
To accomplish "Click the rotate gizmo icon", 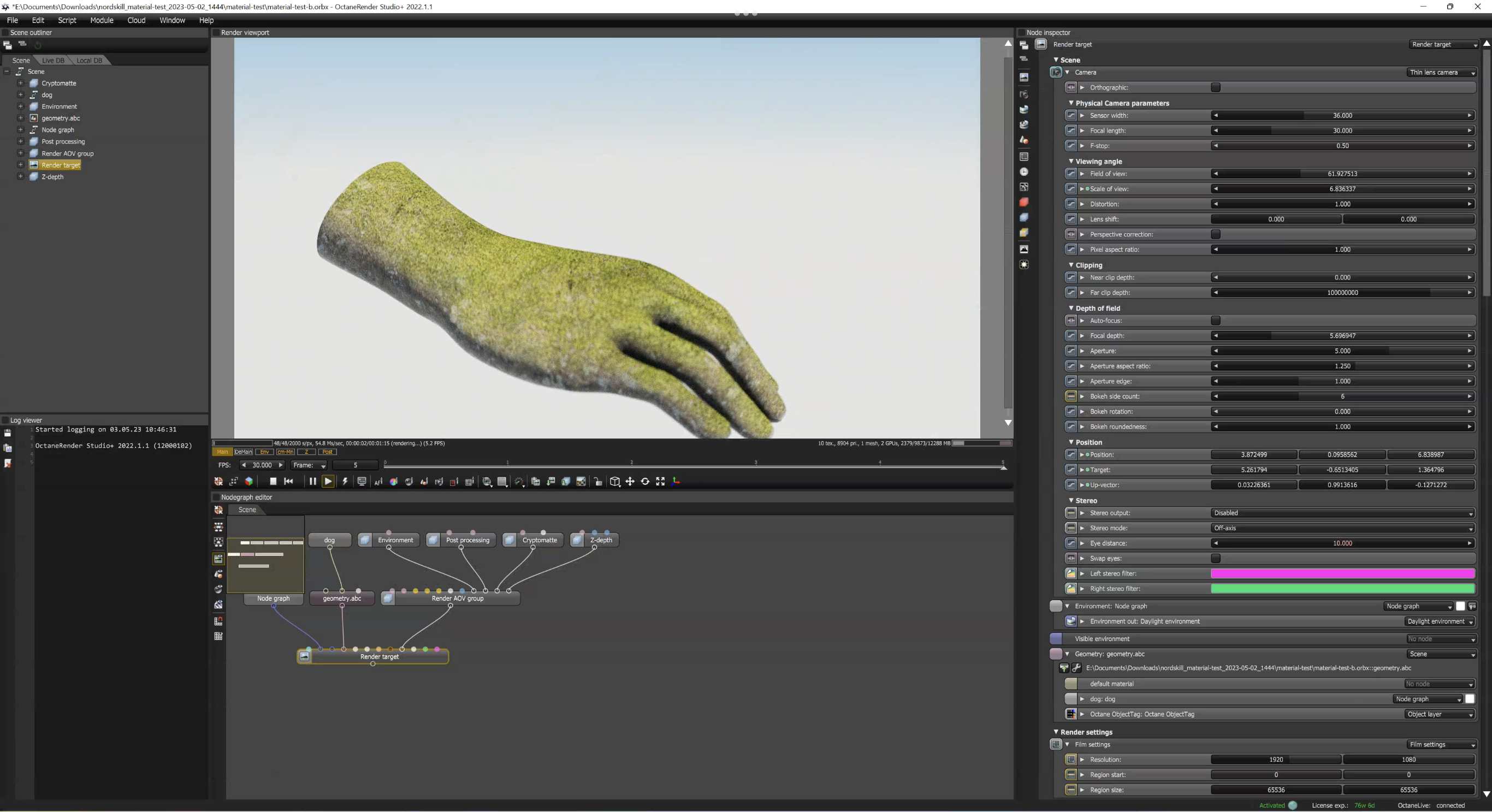I will click(x=644, y=482).
